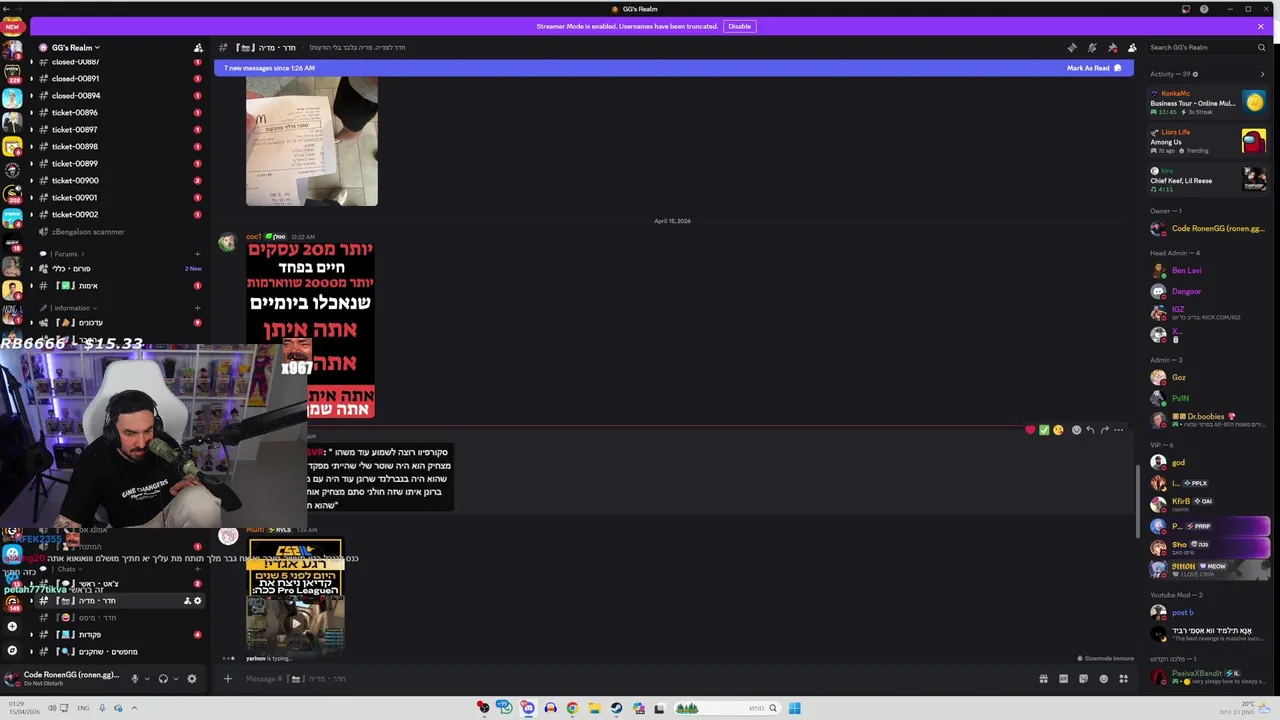Add heart reaction on hovered message

pos(1030,430)
